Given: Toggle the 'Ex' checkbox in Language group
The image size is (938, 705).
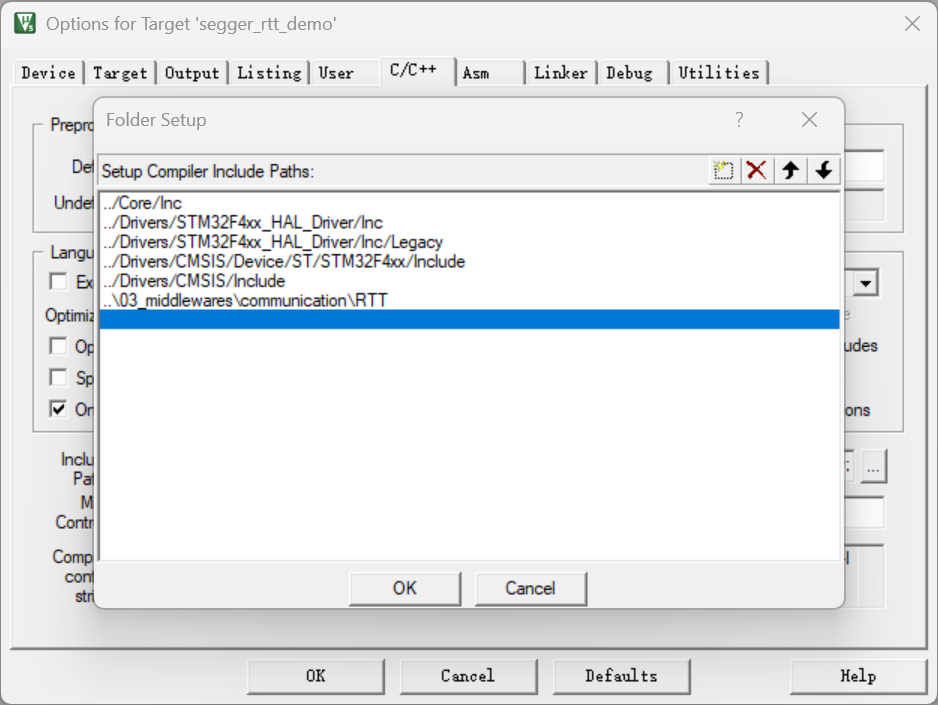Looking at the screenshot, I should [58, 281].
